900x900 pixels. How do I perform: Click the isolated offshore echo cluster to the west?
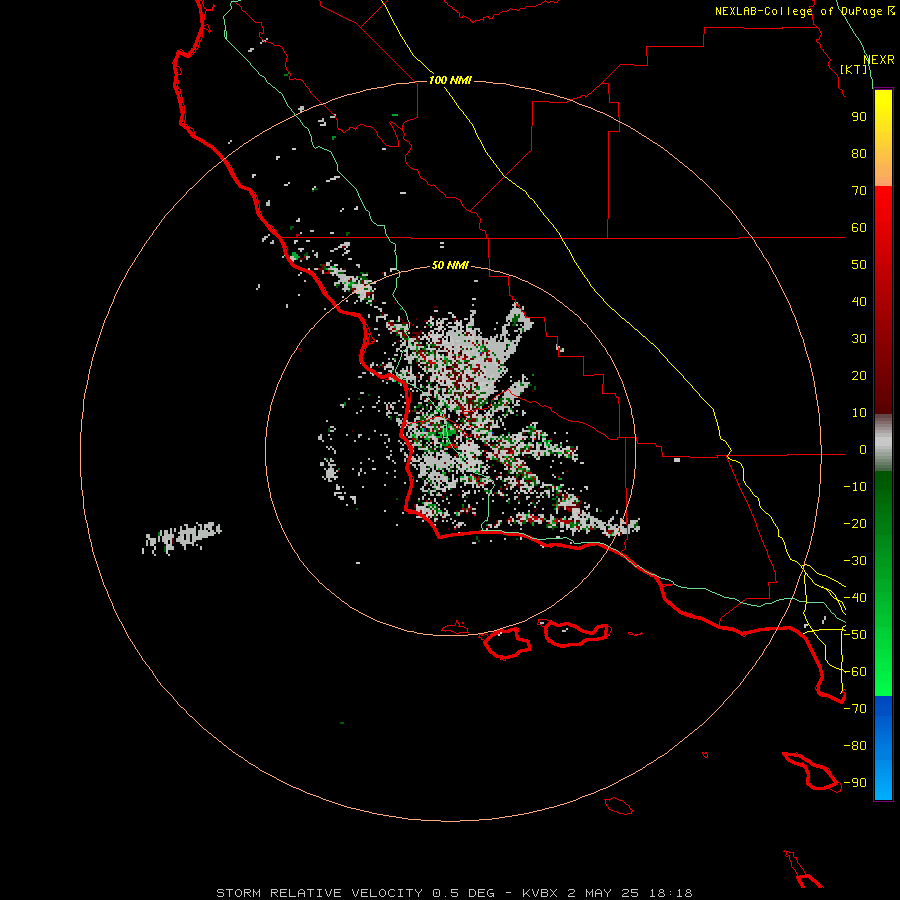click(181, 537)
